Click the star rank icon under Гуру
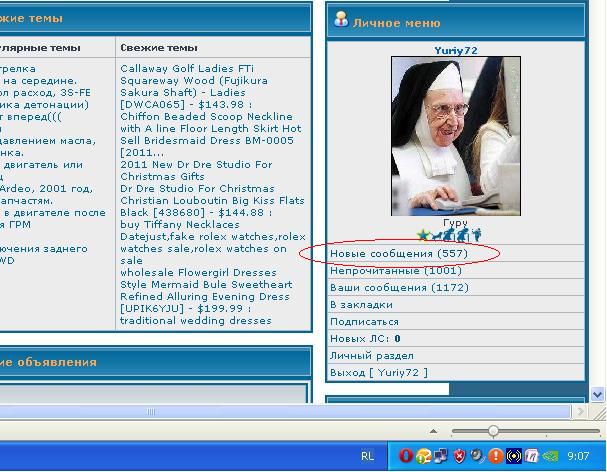 (424, 235)
